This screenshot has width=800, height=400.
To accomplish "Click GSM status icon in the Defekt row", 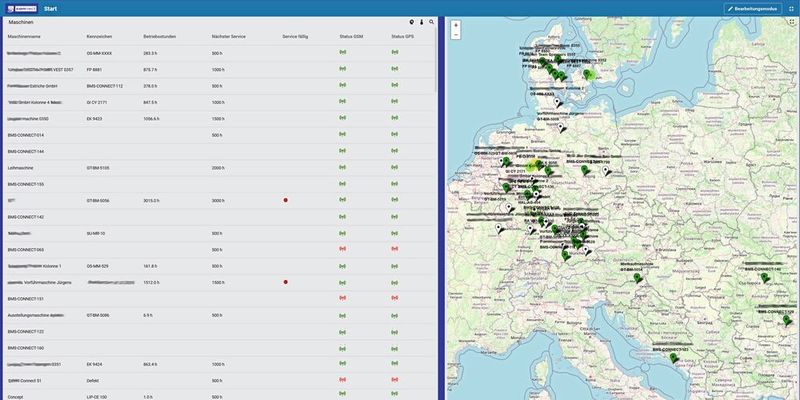I will click(342, 380).
